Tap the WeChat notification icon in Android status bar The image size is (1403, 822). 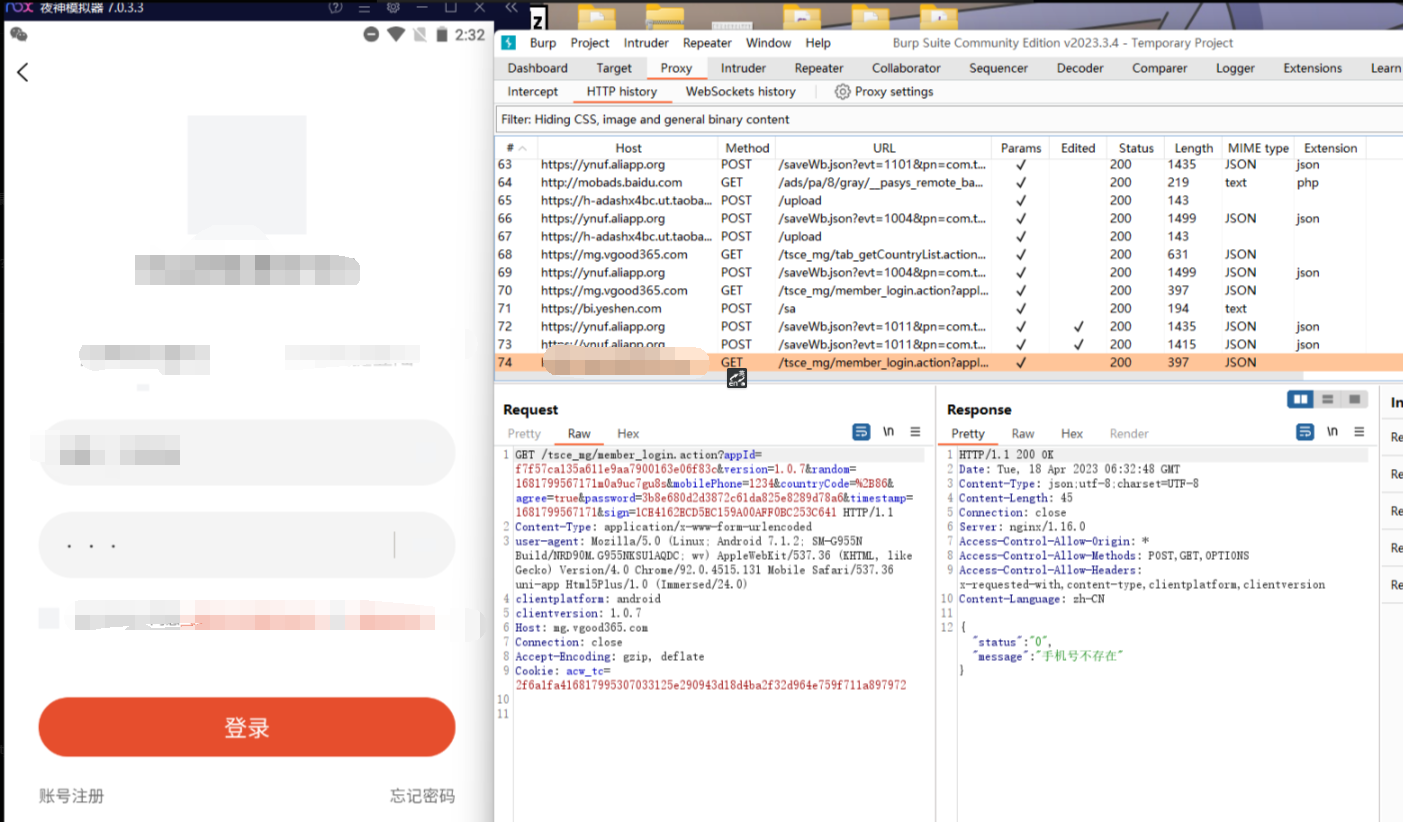point(19,34)
